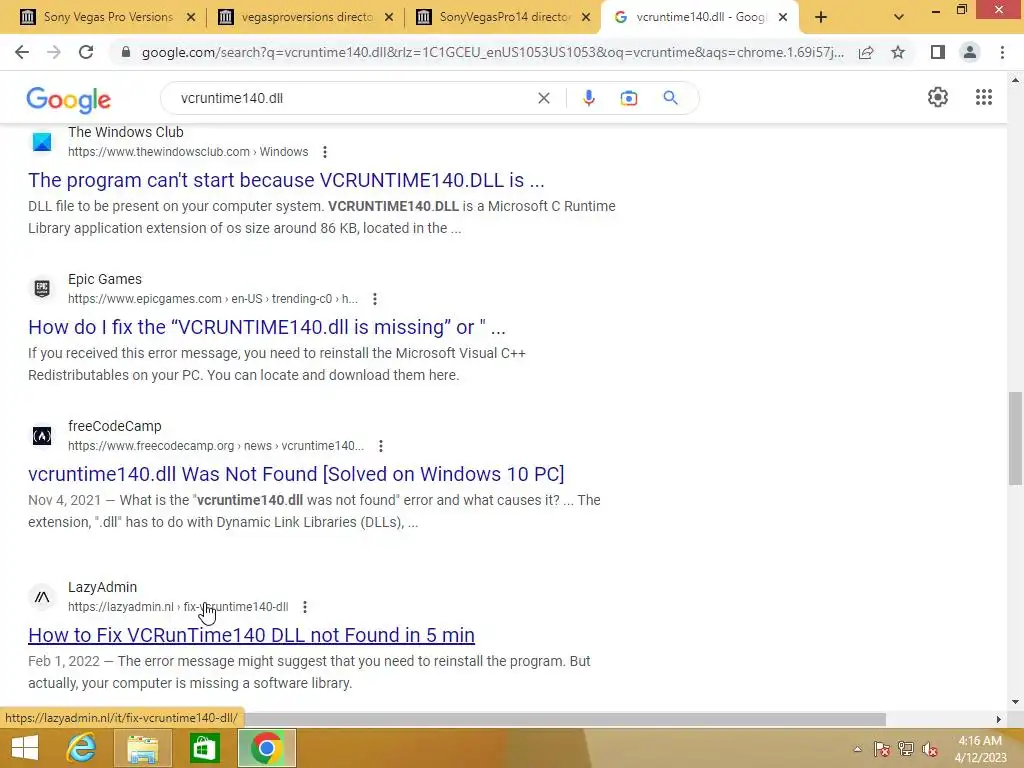1024x768 pixels.
Task: Click the horizontal scroll right arrow
Action: point(999,719)
